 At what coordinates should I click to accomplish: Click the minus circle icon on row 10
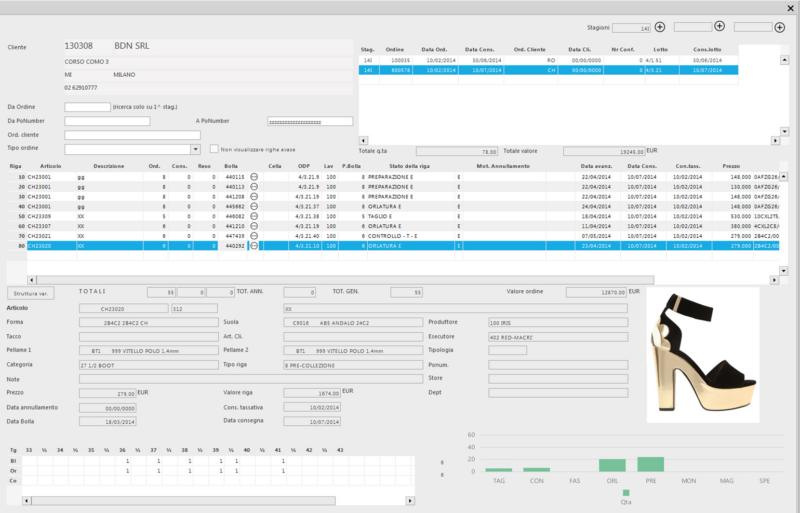coord(254,177)
